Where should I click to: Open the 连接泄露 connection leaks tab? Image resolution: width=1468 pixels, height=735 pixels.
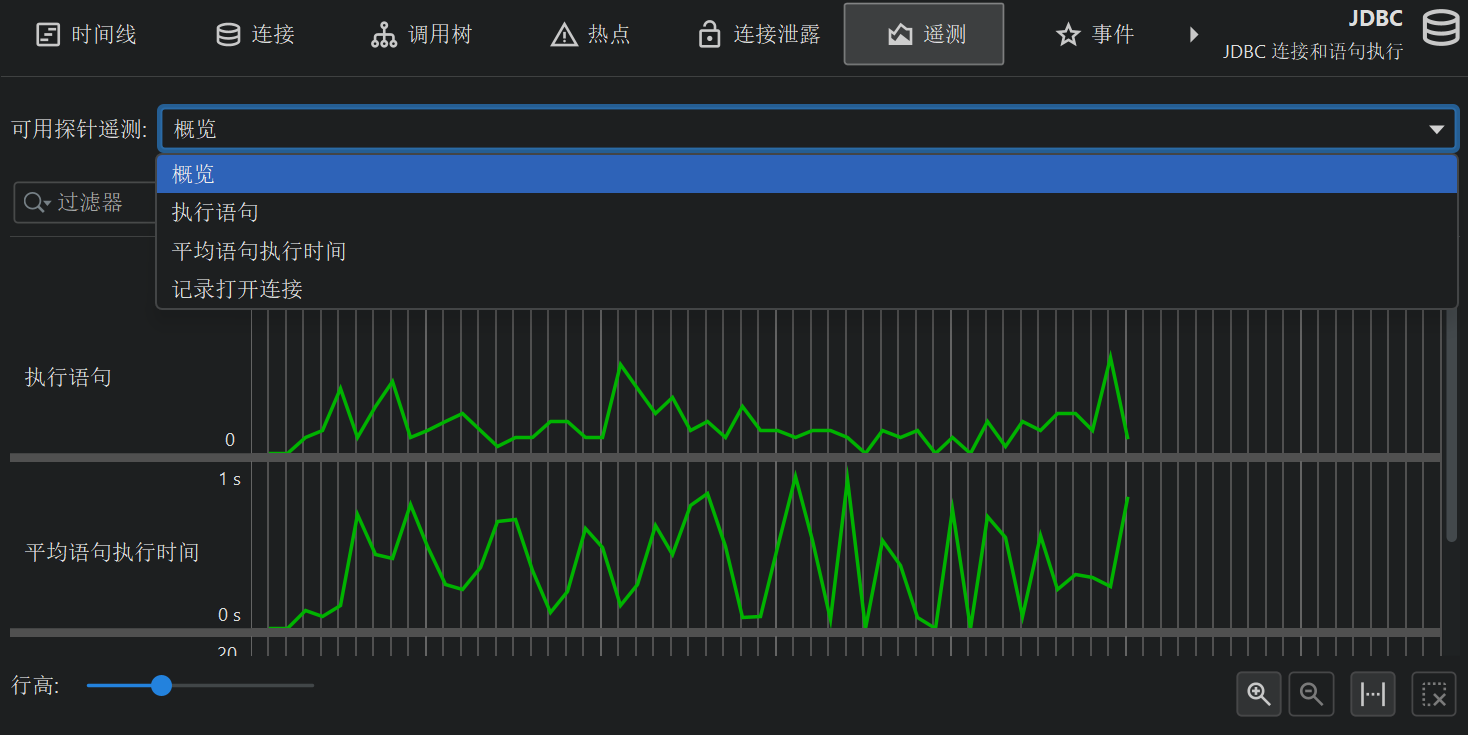[x=759, y=35]
